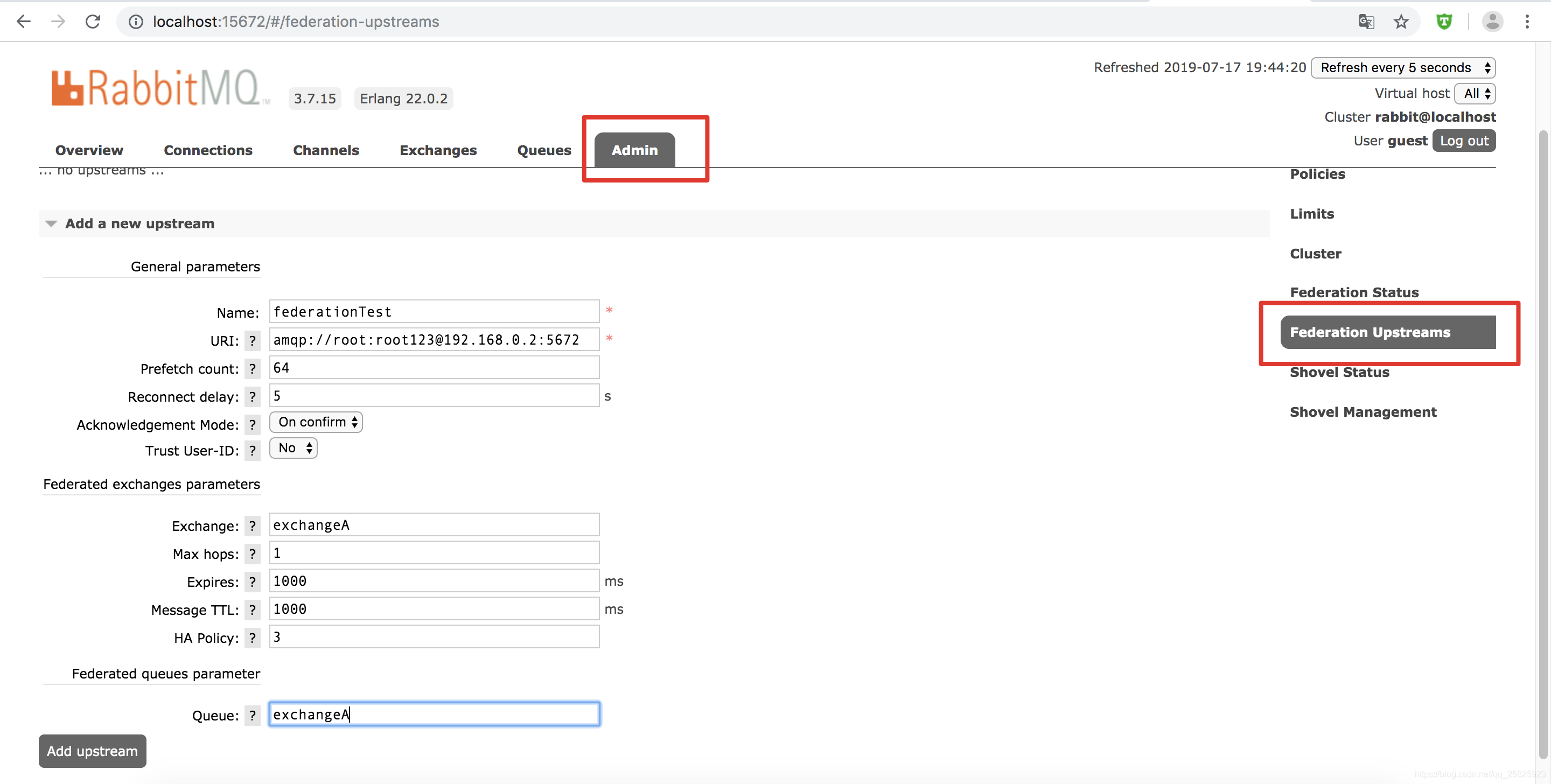Click the green shield extension icon

(1444, 22)
